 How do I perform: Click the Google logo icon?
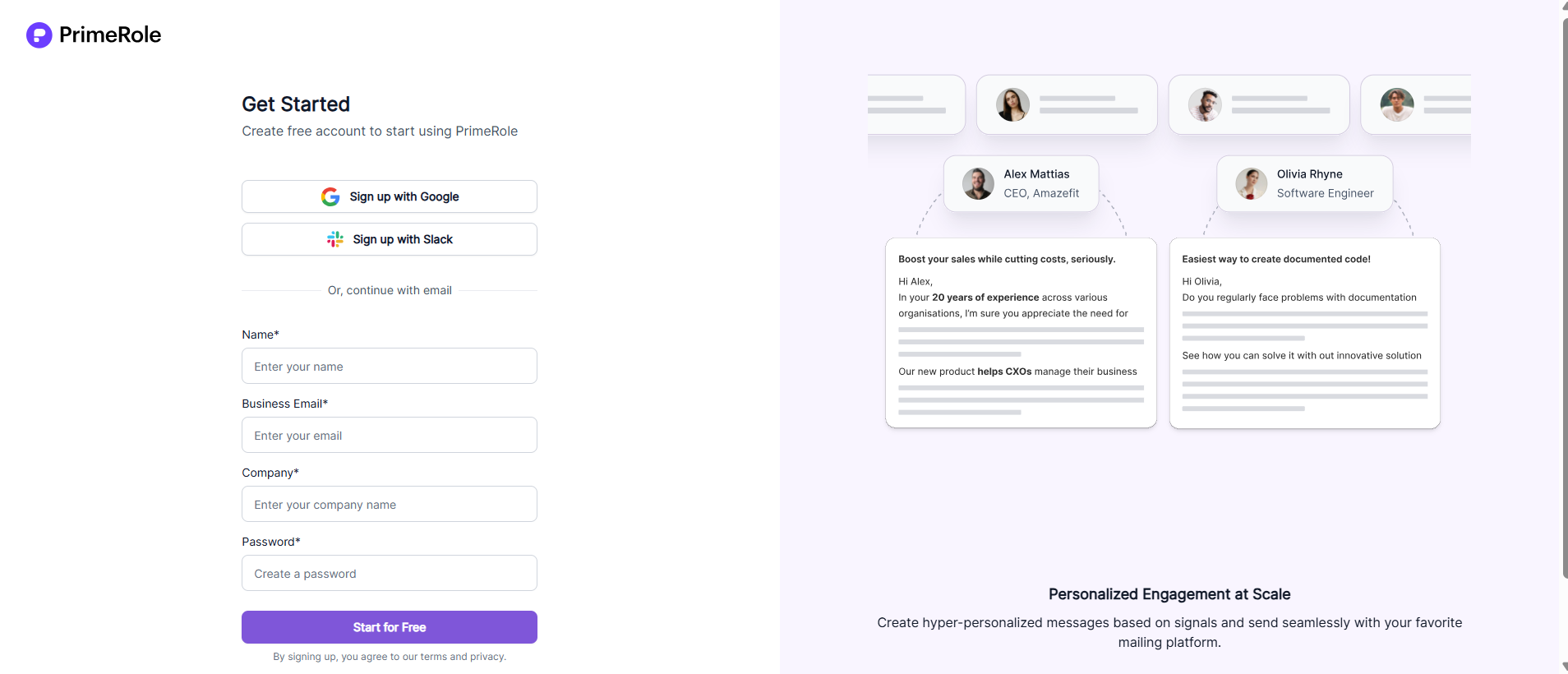[x=330, y=196]
